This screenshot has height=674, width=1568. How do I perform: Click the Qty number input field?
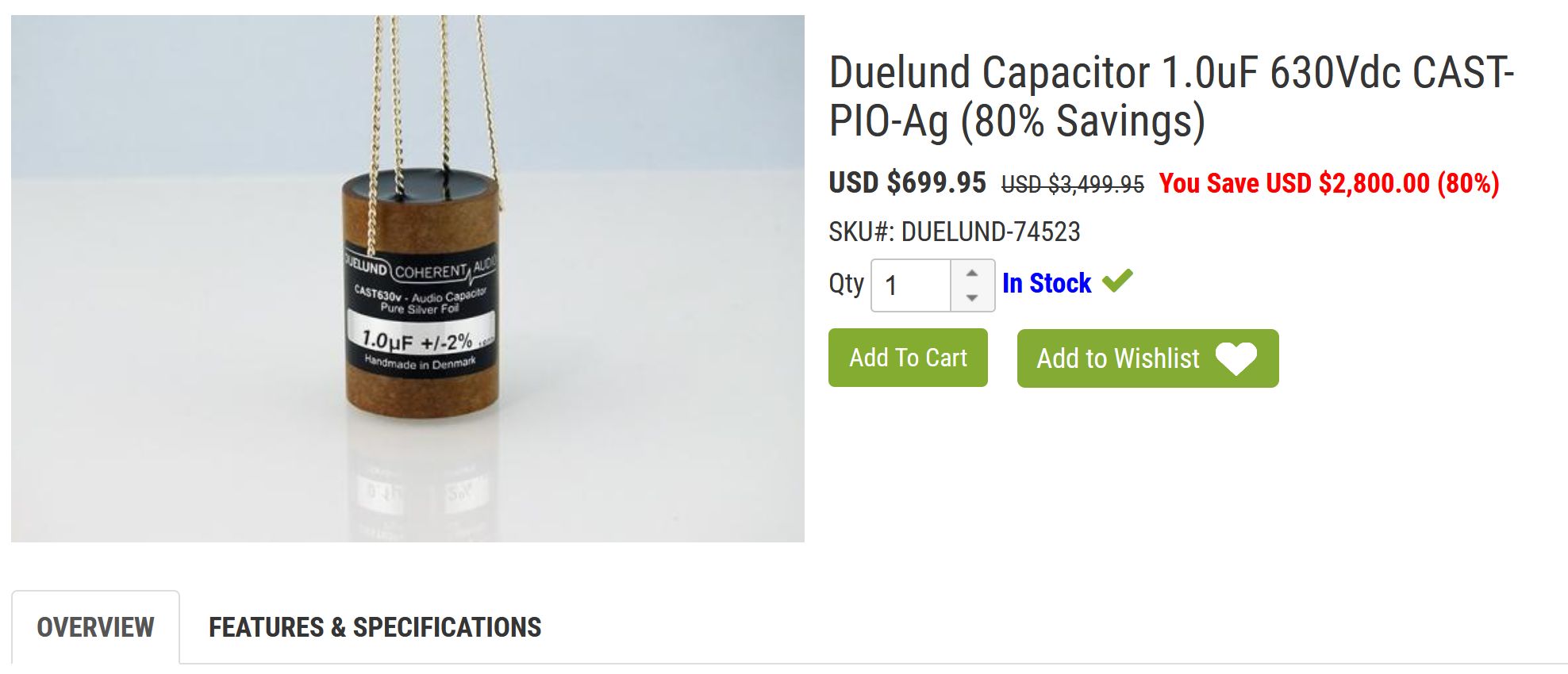(x=911, y=285)
